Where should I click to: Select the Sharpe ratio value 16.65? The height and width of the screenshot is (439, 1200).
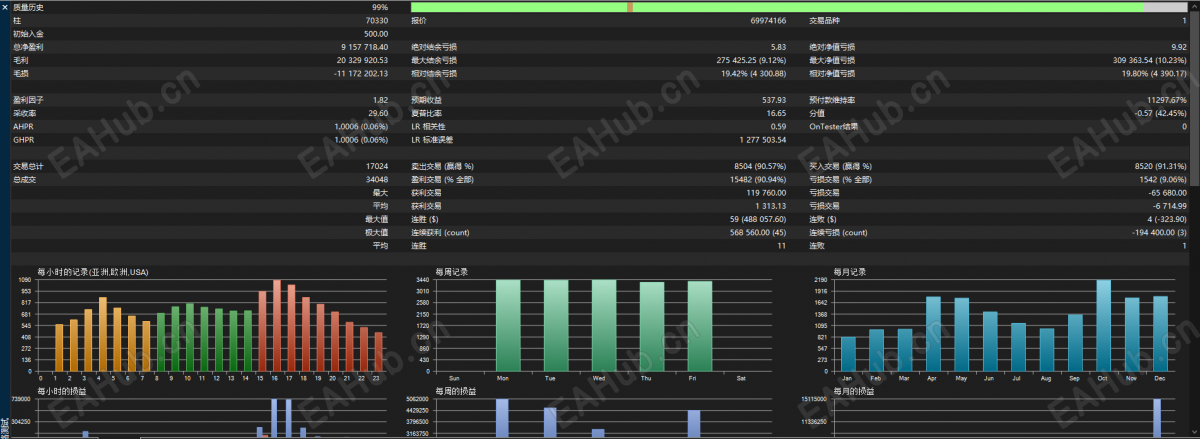776,113
